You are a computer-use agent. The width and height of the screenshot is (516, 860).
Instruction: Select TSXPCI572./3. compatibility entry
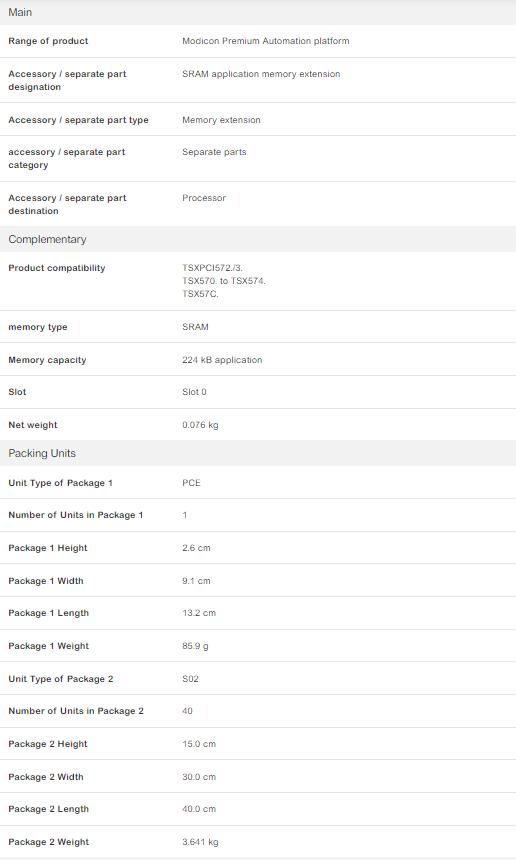(212, 268)
